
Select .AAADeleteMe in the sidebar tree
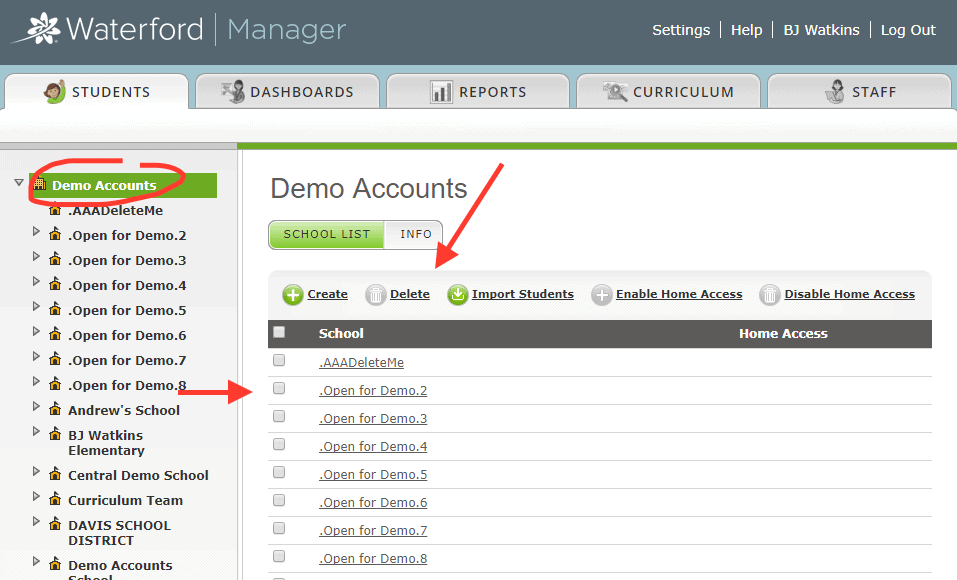pos(115,211)
